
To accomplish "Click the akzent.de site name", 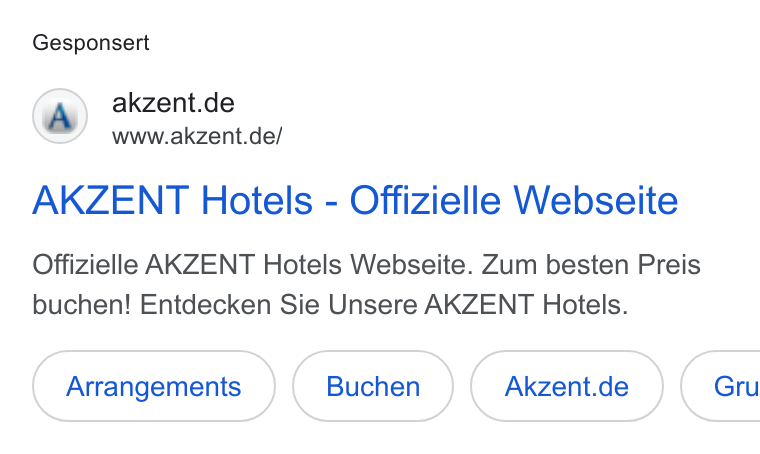I will [x=173, y=103].
